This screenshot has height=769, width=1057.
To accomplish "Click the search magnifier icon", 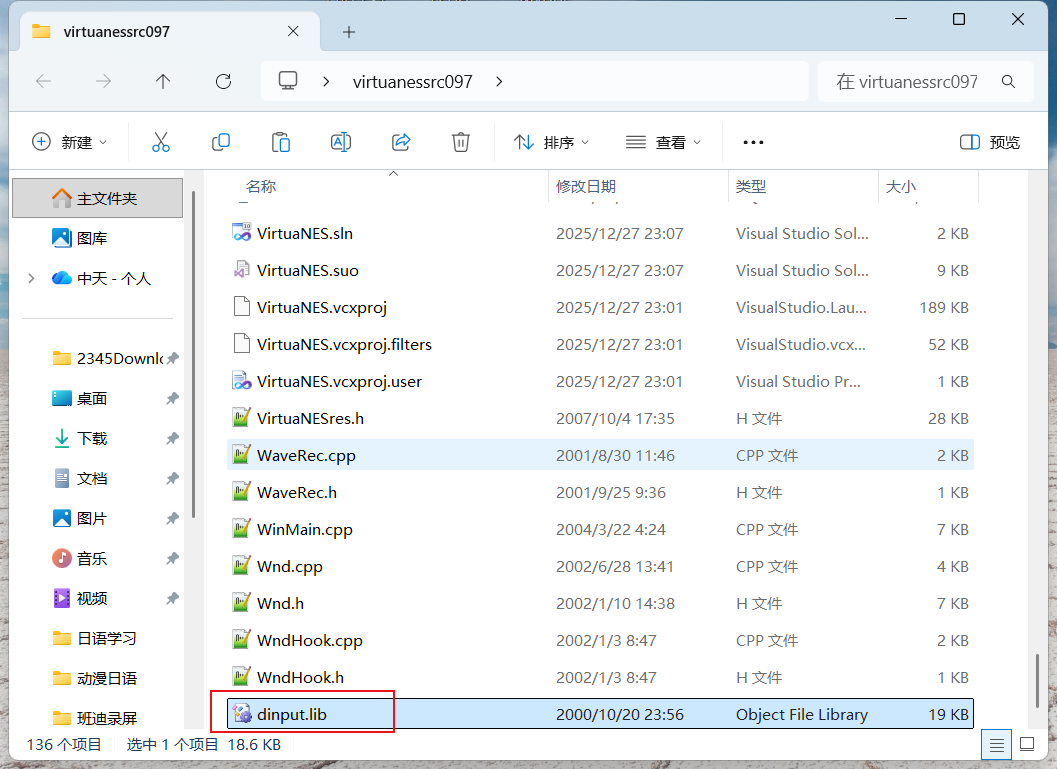I will pos(1008,82).
